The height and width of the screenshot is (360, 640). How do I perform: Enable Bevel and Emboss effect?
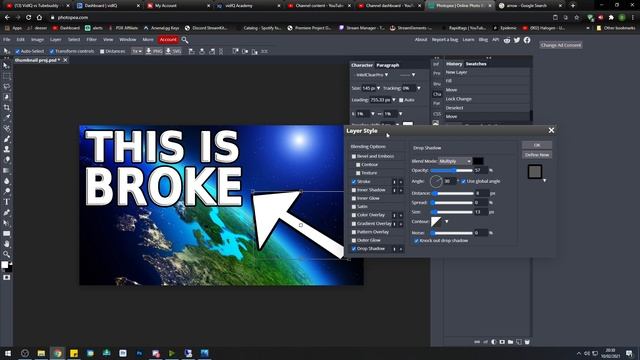(354, 156)
